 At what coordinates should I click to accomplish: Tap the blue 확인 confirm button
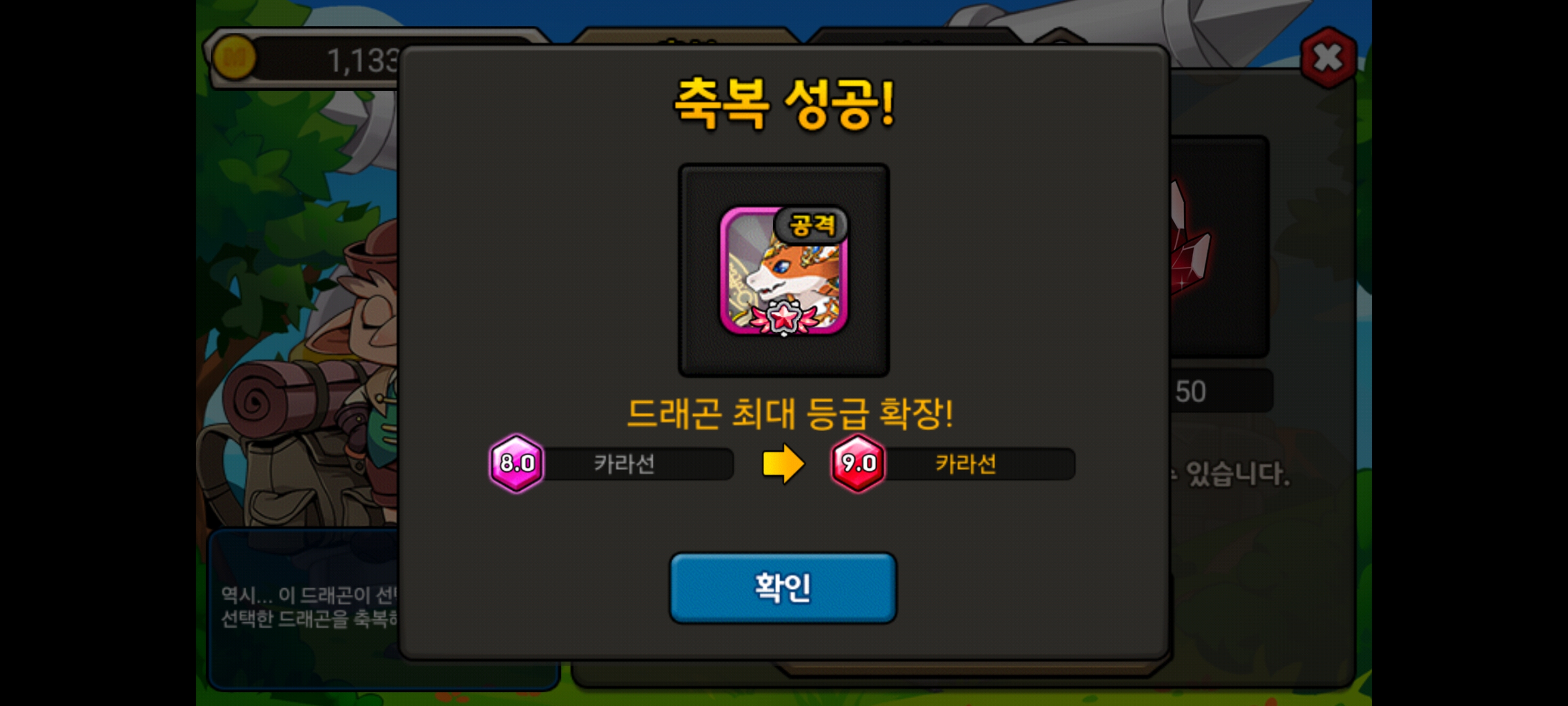783,587
